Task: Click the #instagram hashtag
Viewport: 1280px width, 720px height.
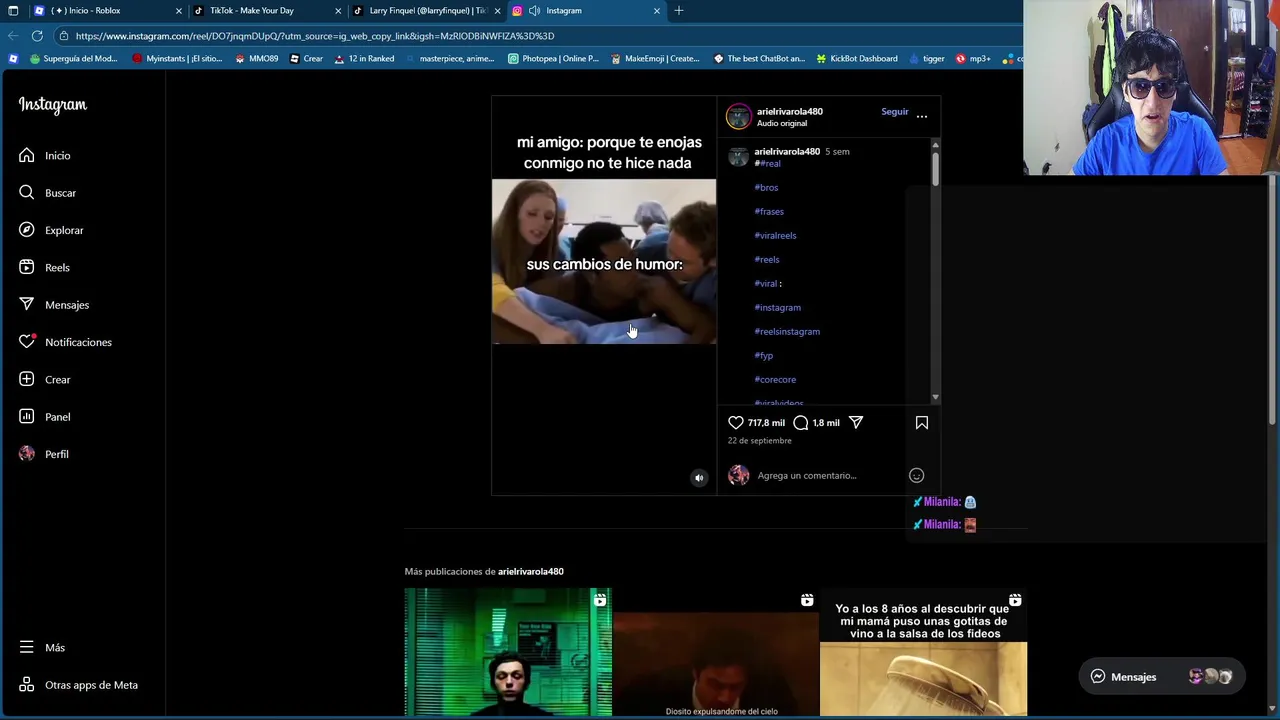Action: [777, 308]
